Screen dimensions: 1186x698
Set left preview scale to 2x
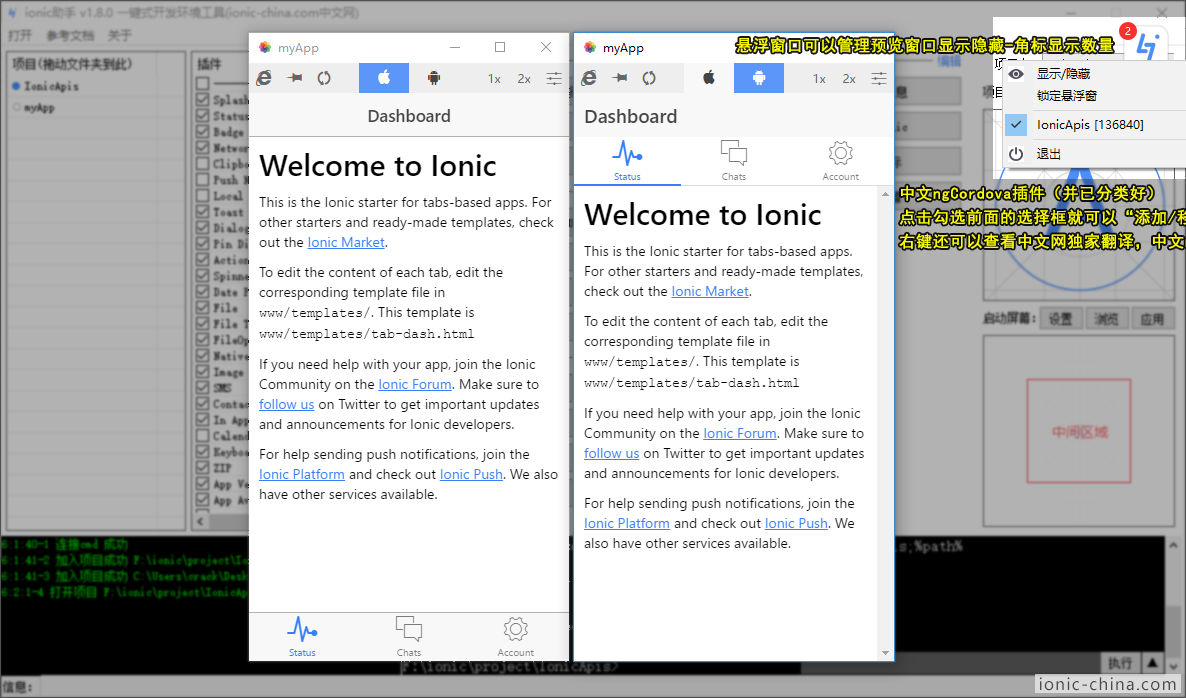point(524,79)
